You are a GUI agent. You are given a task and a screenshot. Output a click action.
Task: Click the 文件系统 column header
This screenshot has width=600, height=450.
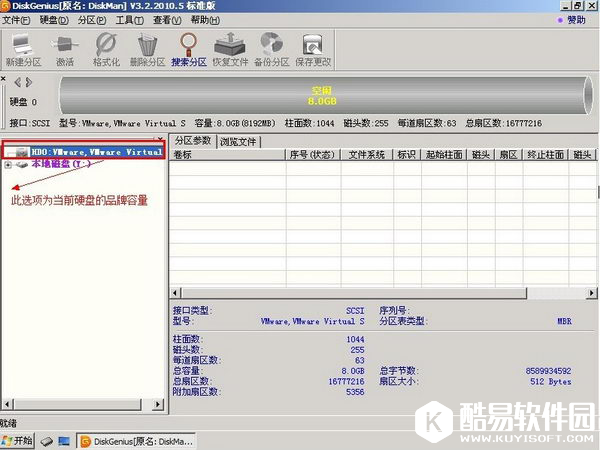pyautogui.click(x=367, y=155)
